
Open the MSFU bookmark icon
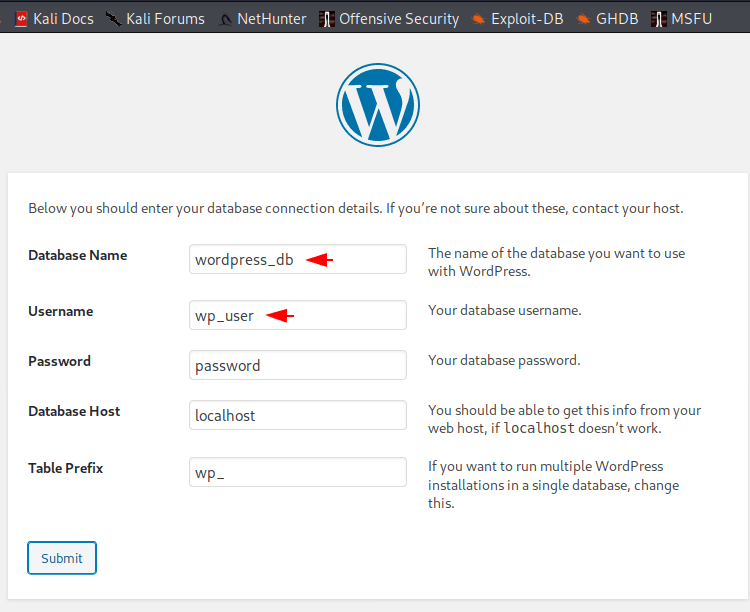click(x=659, y=19)
